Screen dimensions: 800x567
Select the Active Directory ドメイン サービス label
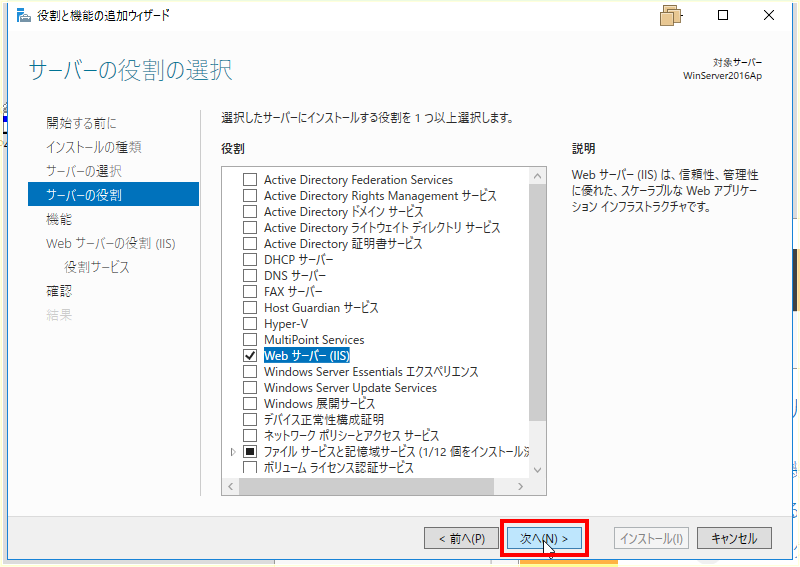tap(343, 212)
